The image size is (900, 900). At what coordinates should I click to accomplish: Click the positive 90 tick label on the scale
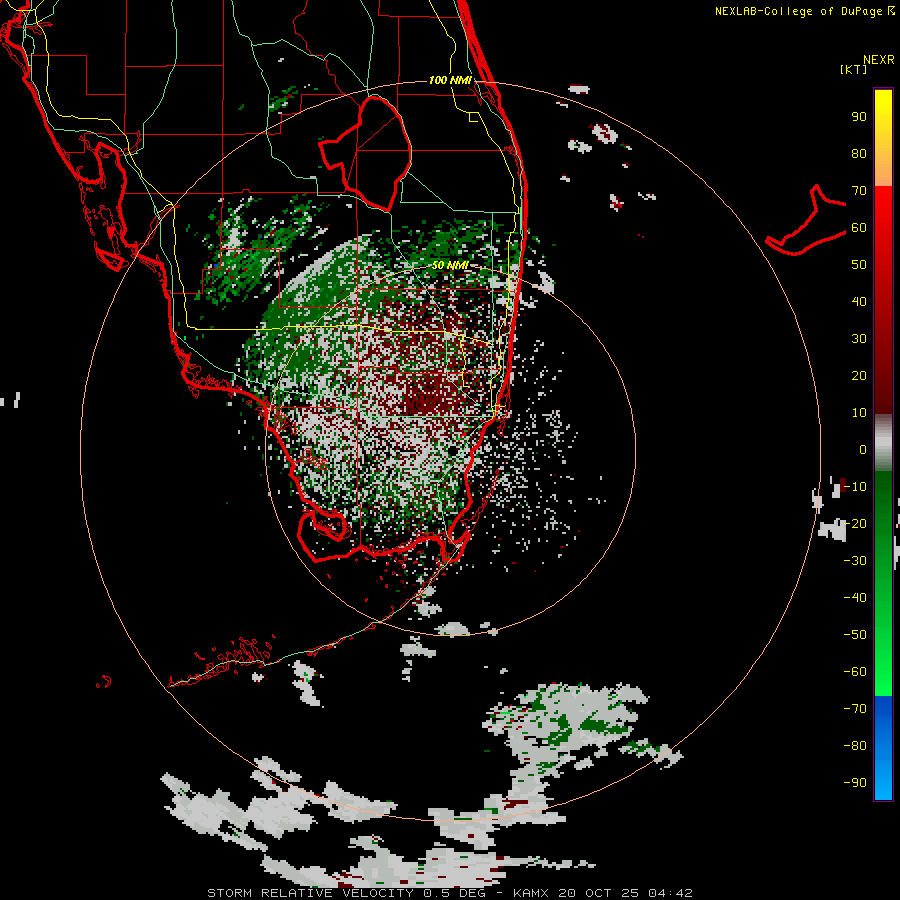859,117
